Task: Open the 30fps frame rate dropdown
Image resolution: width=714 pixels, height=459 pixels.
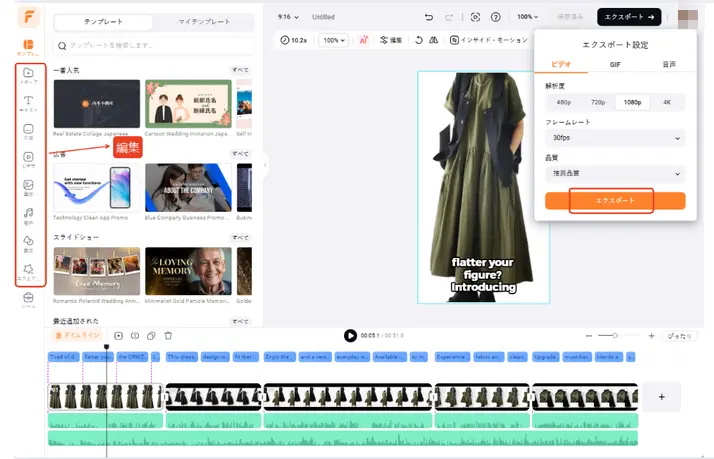Action: click(615, 138)
